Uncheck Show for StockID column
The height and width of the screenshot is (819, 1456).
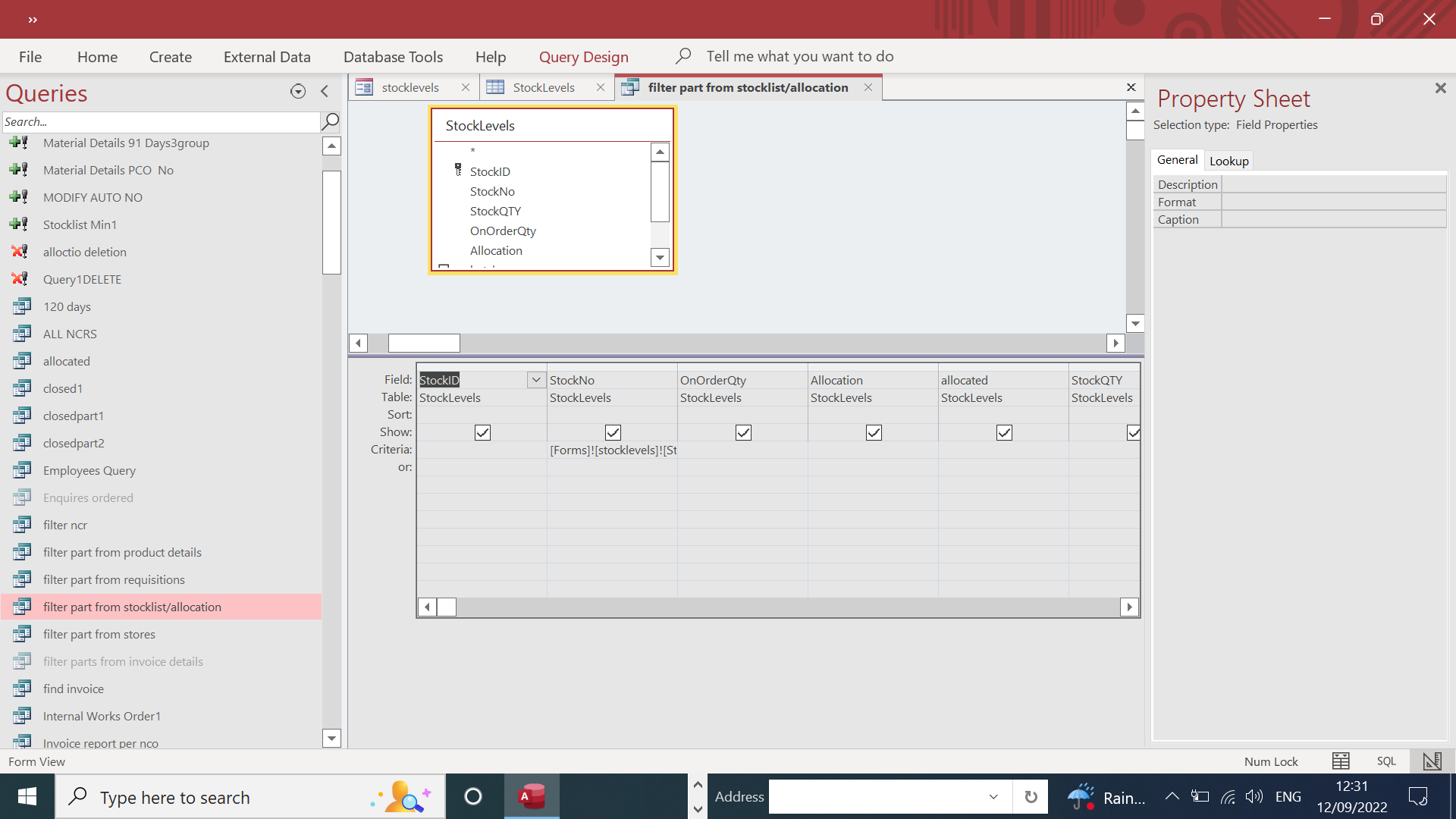coord(482,432)
